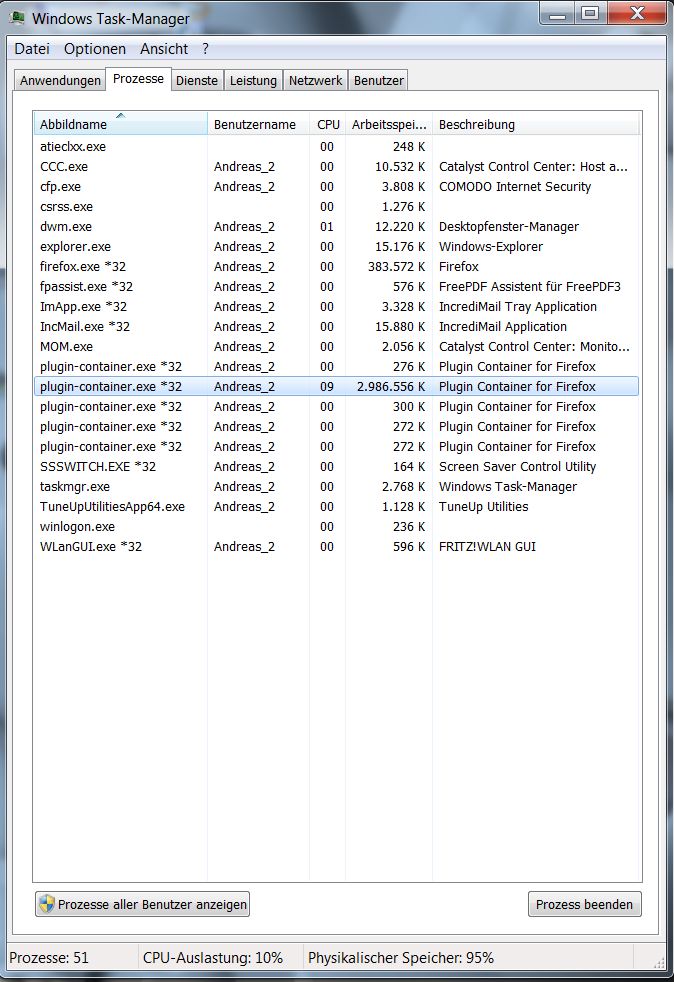The height and width of the screenshot is (982, 674).
Task: Click the FRITZ!WLAN GUI description
Action: tap(487, 547)
